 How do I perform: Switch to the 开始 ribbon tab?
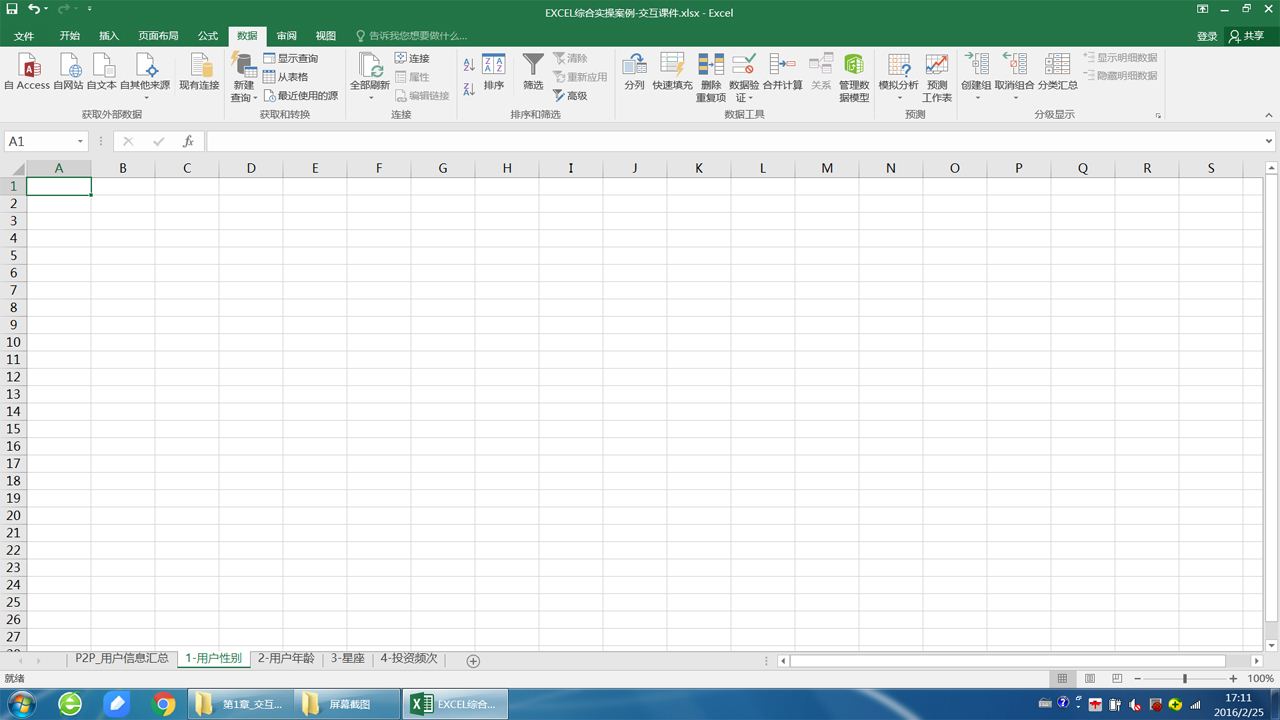[x=69, y=36]
